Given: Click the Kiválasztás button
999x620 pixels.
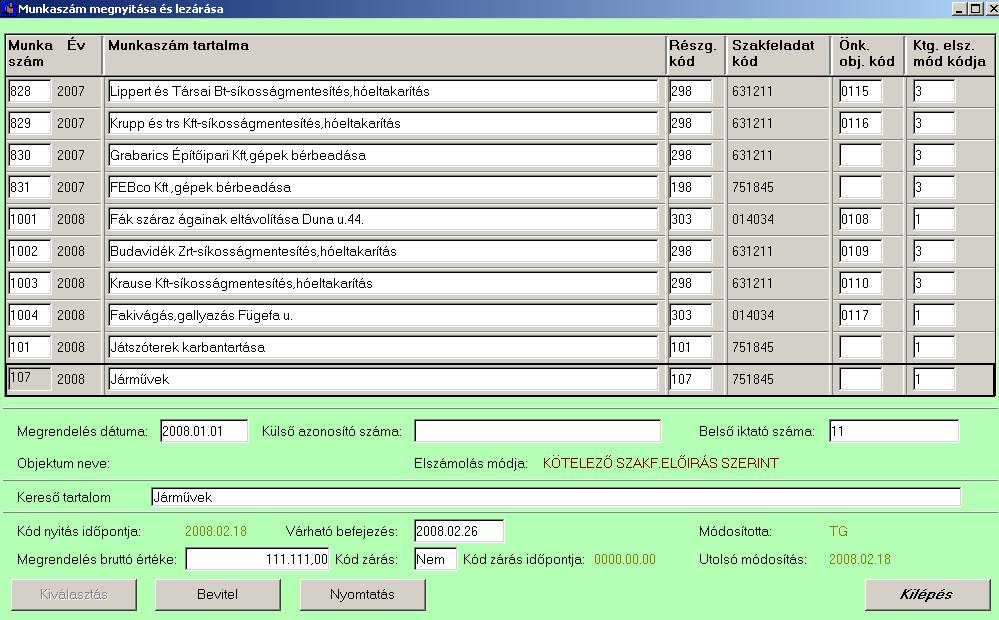Looking at the screenshot, I should click(74, 595).
